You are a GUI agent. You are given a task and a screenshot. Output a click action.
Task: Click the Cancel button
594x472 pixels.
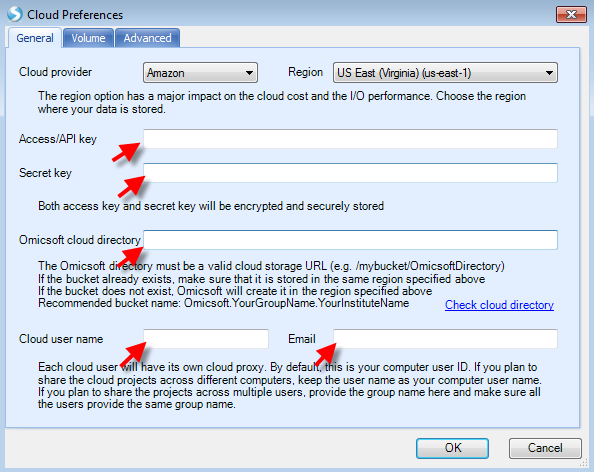(x=545, y=448)
